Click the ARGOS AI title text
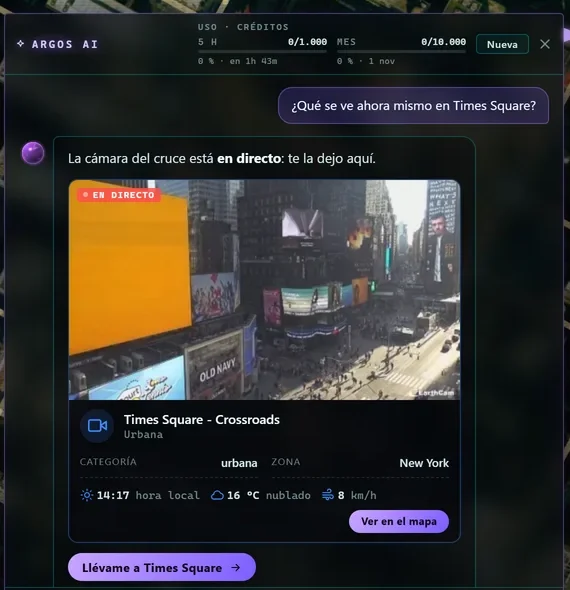This screenshot has width=570, height=590. [x=65, y=44]
